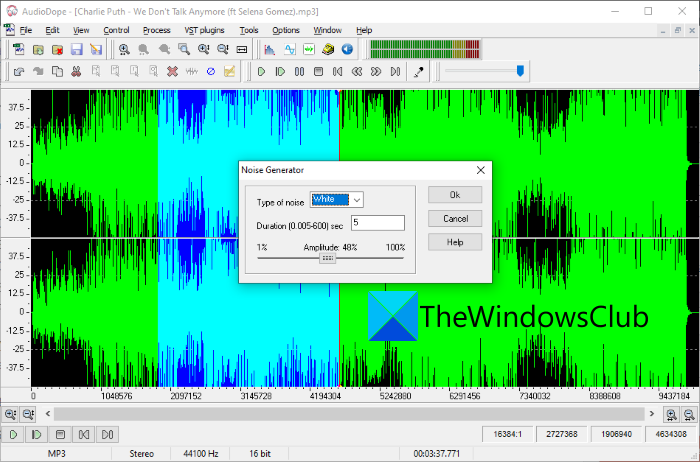This screenshot has height=462, width=700.
Task: Click the 2727368 position field
Action: (562, 434)
